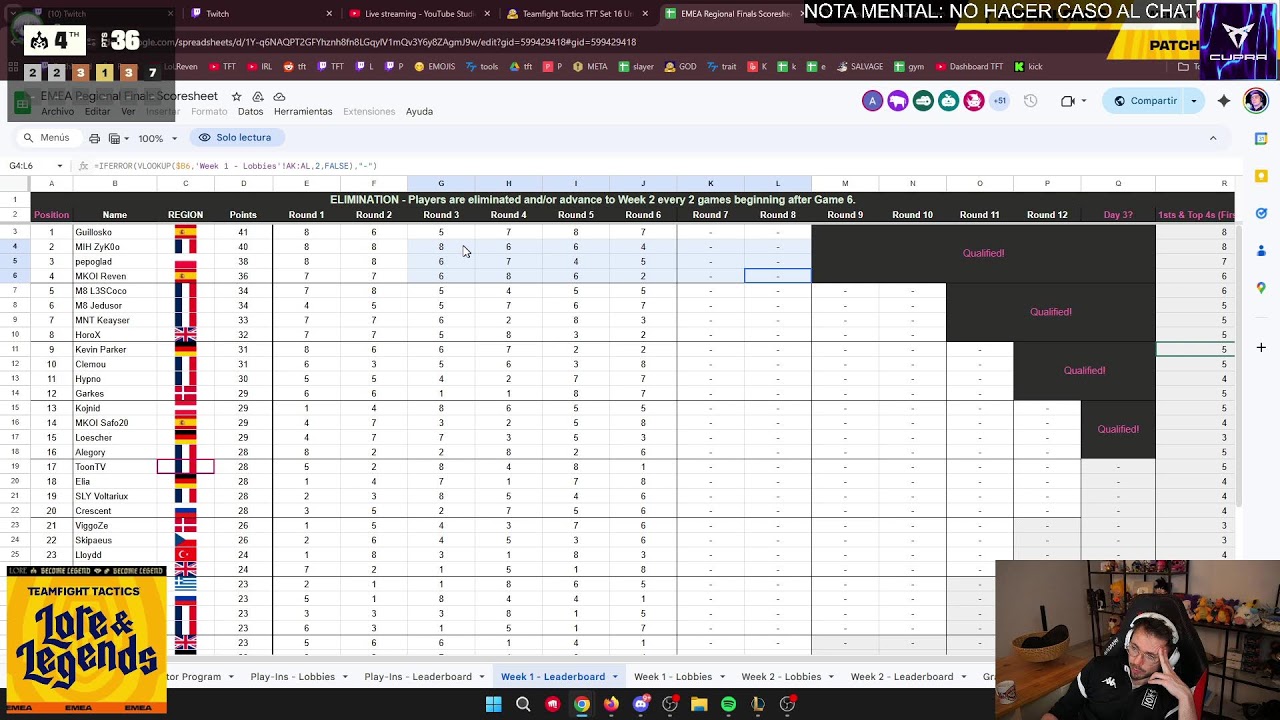Click the purple 'A' collaborator avatar
This screenshot has width=1280, height=720.
(x=872, y=101)
